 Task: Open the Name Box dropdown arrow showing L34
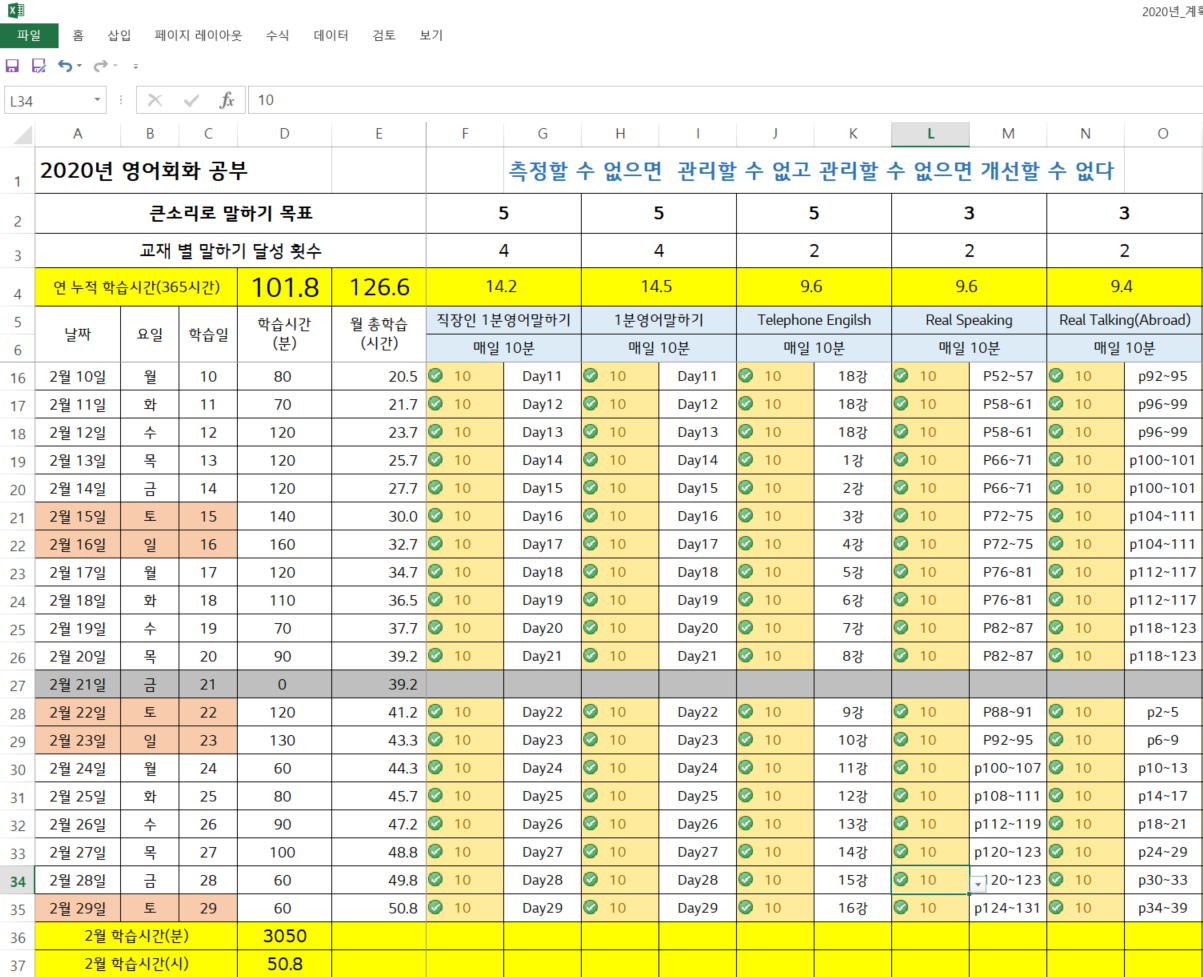[97, 100]
